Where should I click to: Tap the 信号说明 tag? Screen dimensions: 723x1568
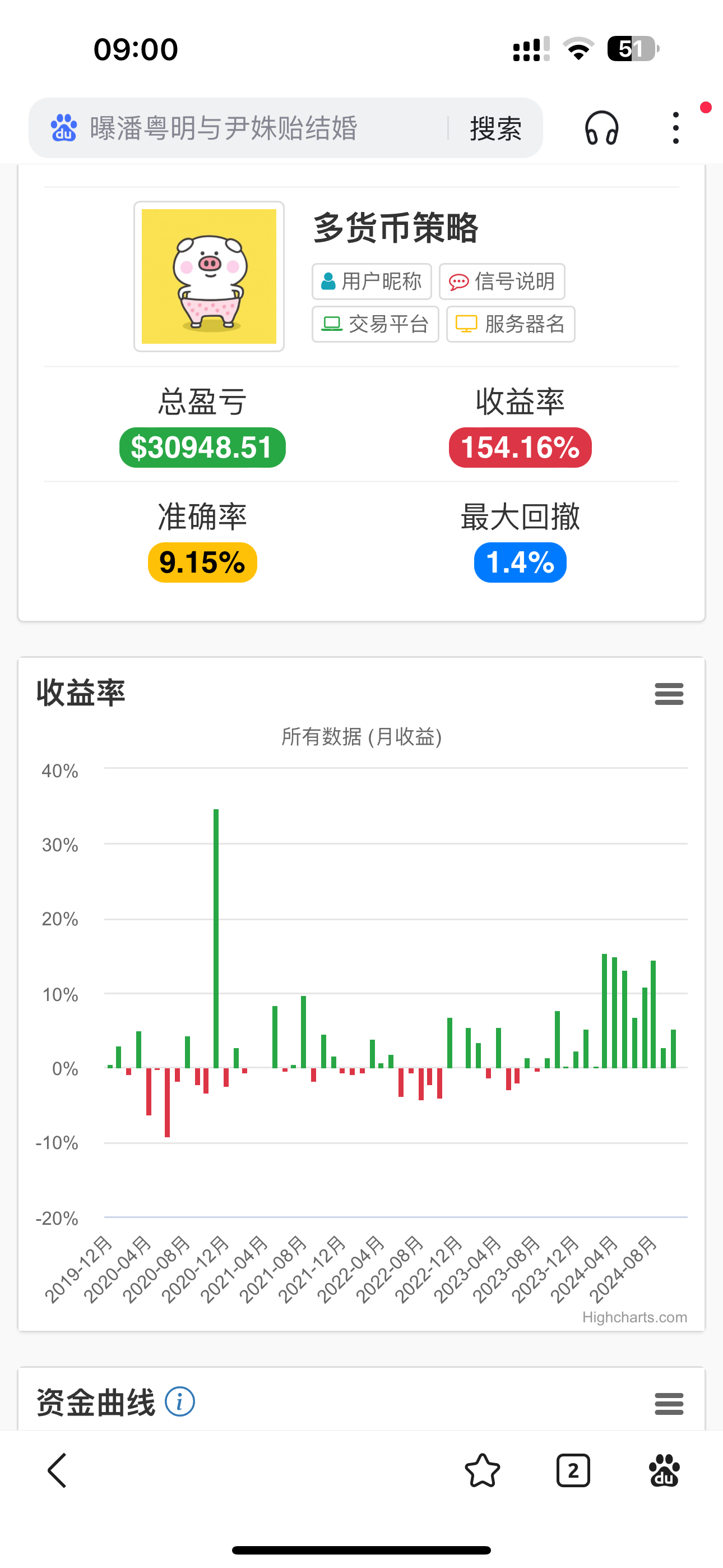pyautogui.click(x=502, y=281)
